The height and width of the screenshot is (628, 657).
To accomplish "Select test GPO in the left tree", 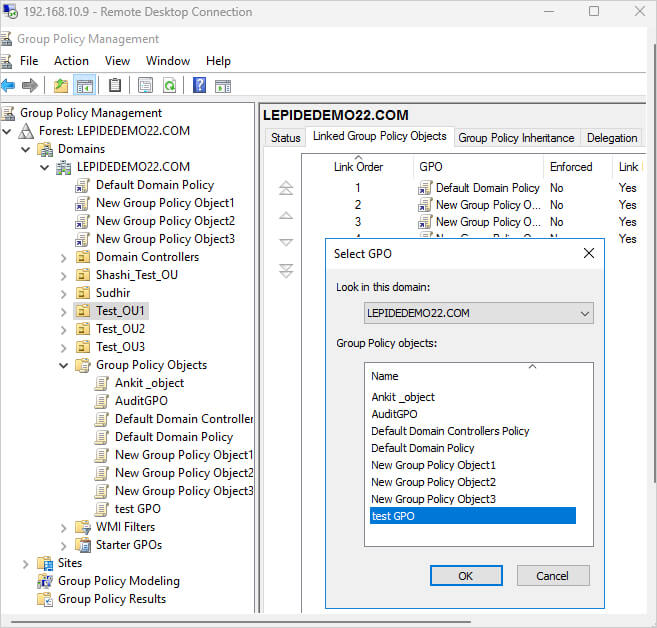I will coord(137,509).
